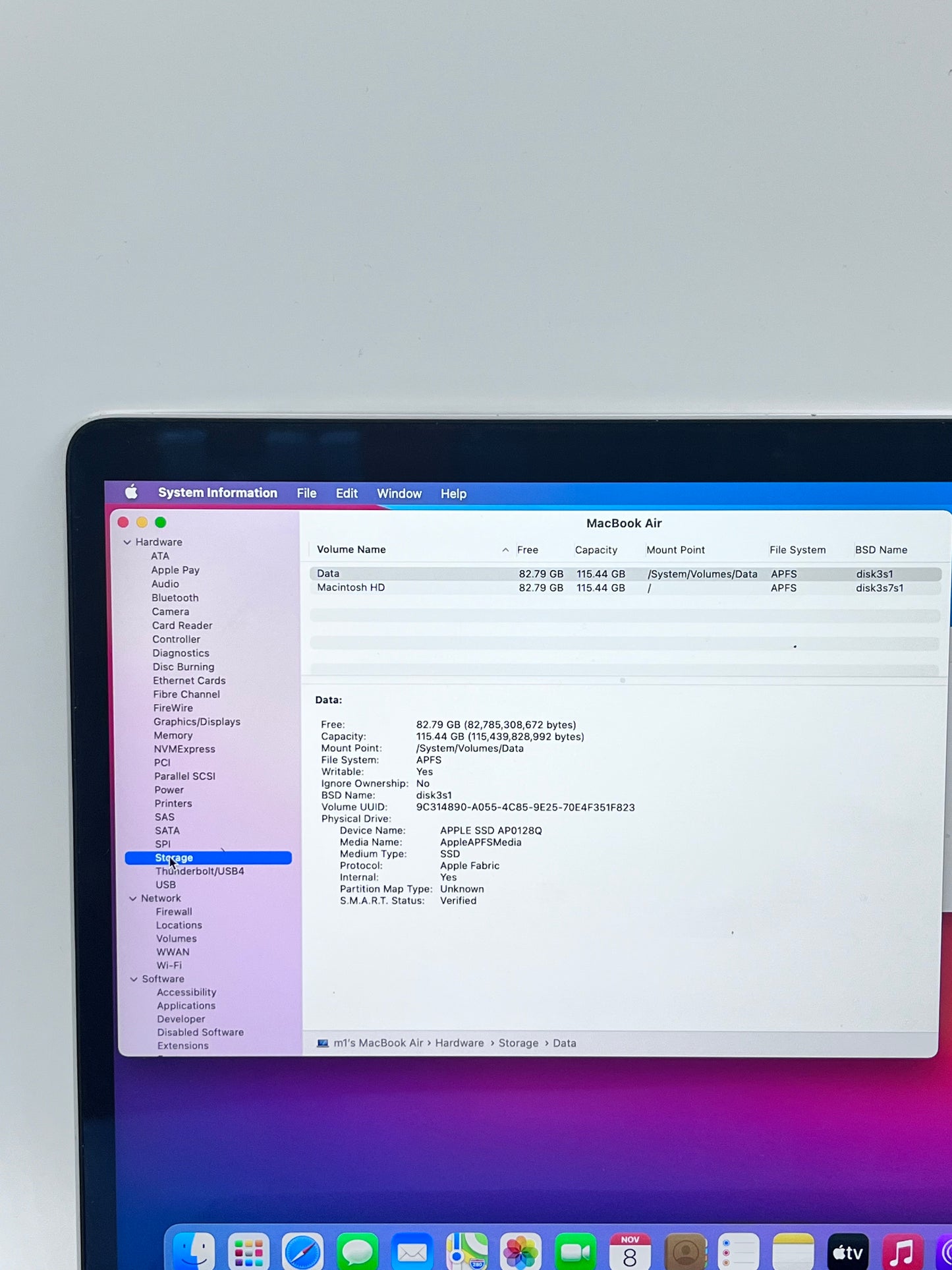The width and height of the screenshot is (952, 1270).
Task: Select Accessibility under Software
Action: pos(186,993)
